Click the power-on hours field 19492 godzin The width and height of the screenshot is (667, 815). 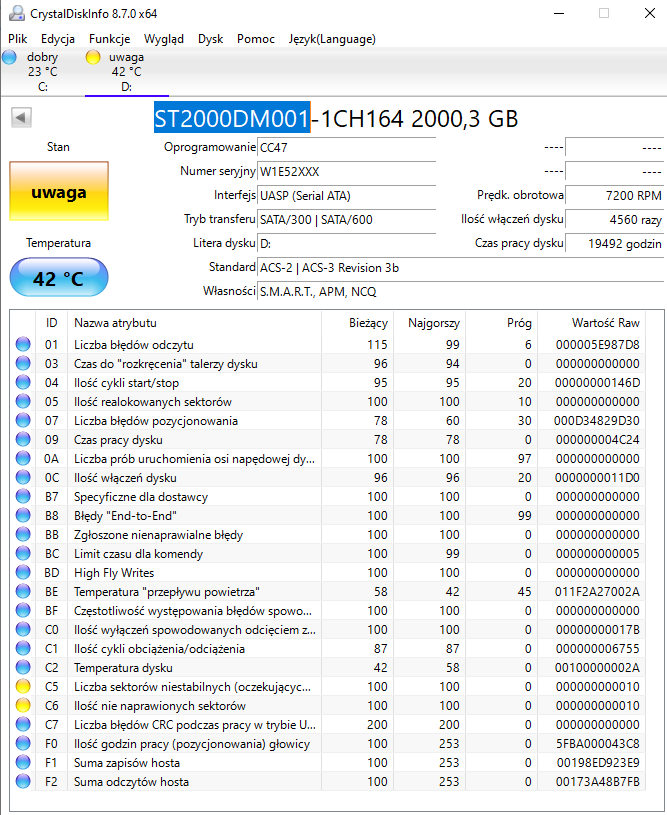(x=614, y=243)
